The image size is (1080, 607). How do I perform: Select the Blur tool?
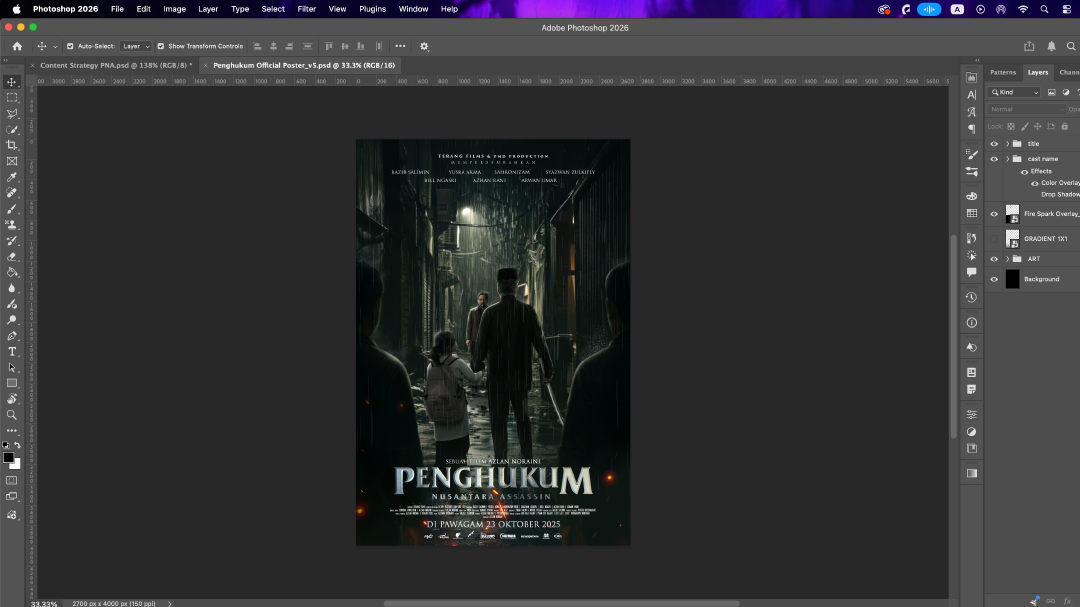[12, 288]
